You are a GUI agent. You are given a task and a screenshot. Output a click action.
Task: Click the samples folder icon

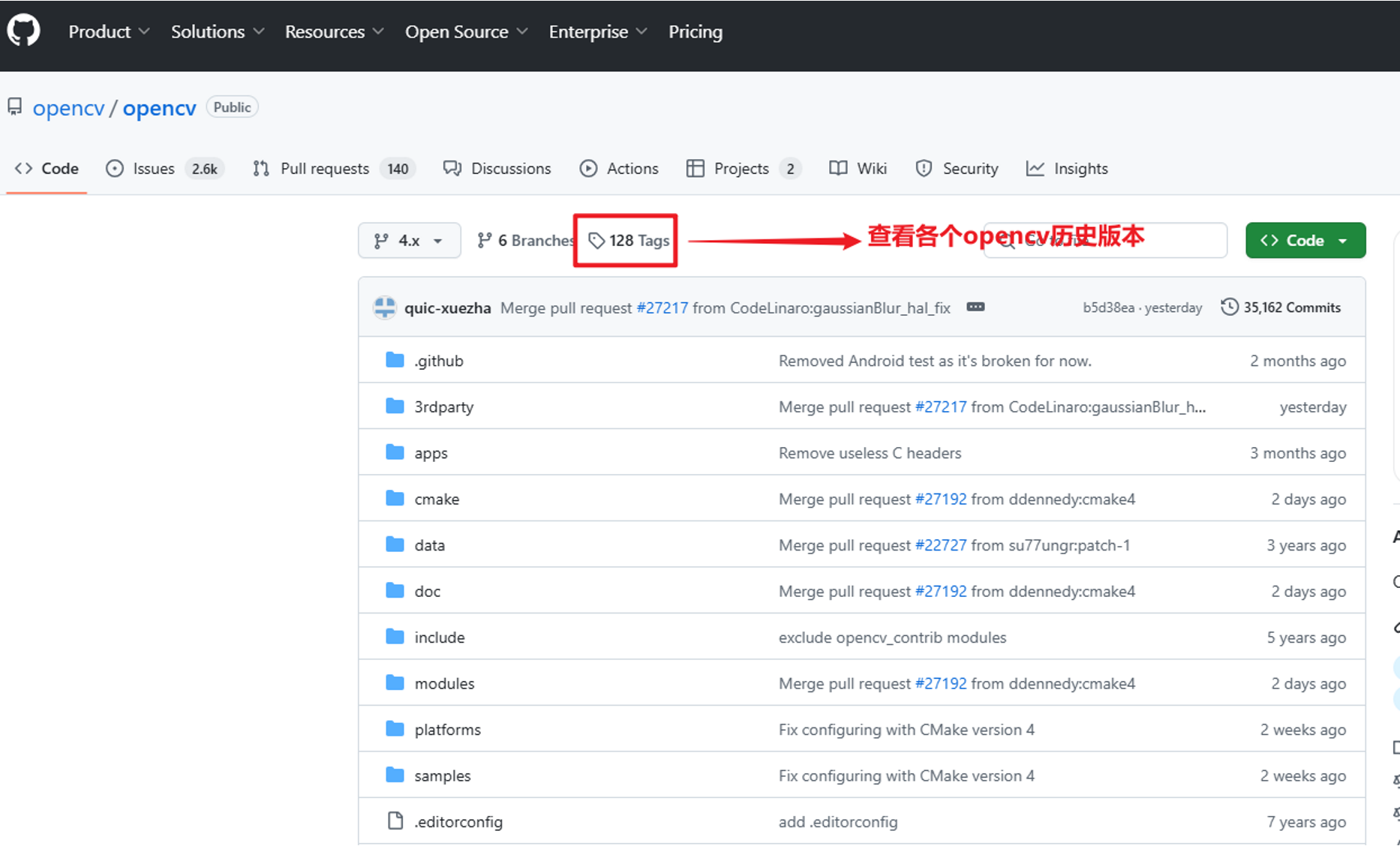[x=395, y=775]
